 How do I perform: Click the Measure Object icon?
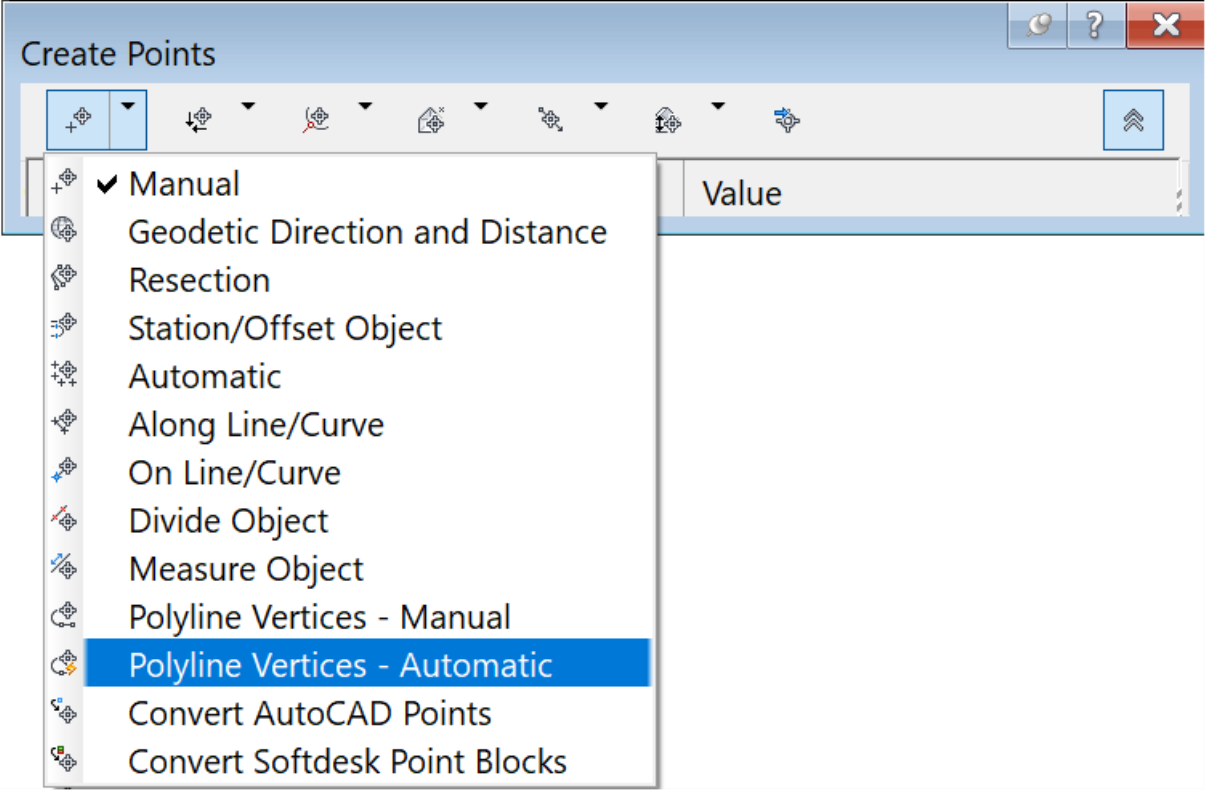64,566
